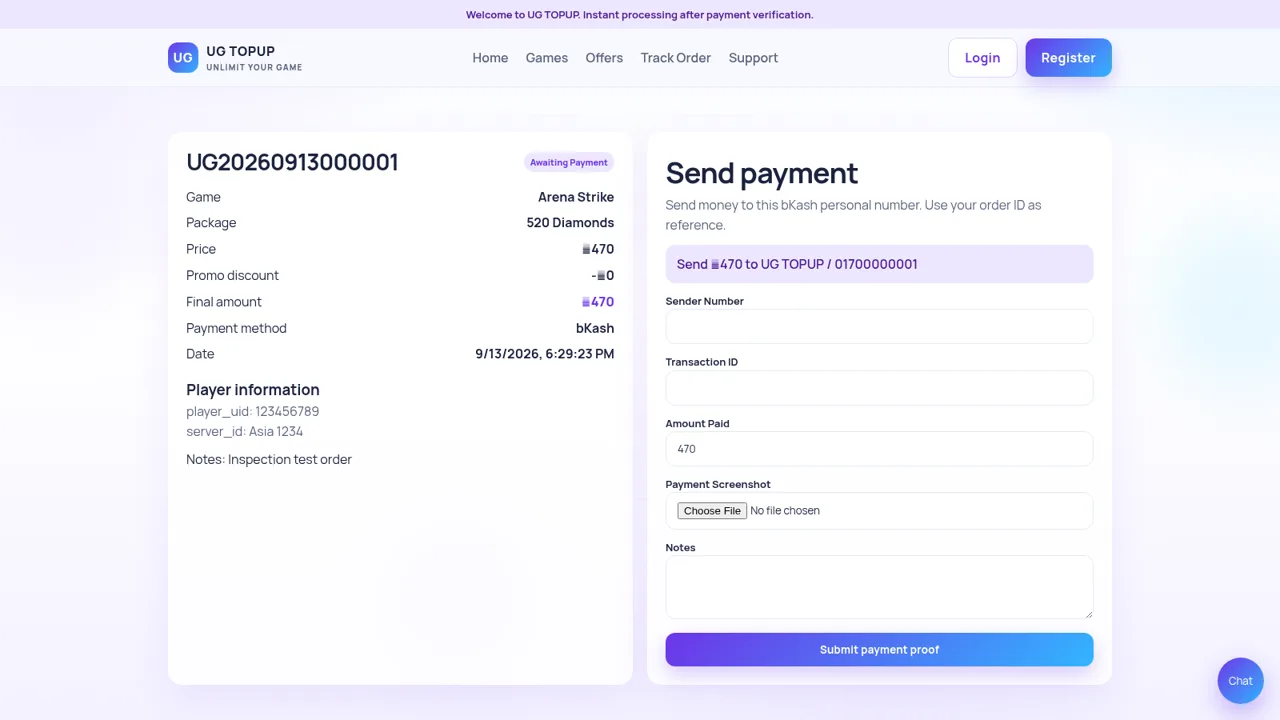
Task: Open the Home menu item
Action: coord(490,58)
